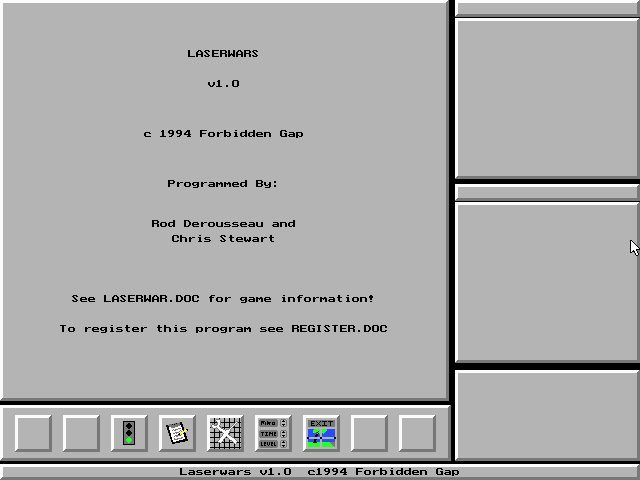This screenshot has width=640, height=480.
Task: Click the traffic light start icon
Action: (x=129, y=433)
